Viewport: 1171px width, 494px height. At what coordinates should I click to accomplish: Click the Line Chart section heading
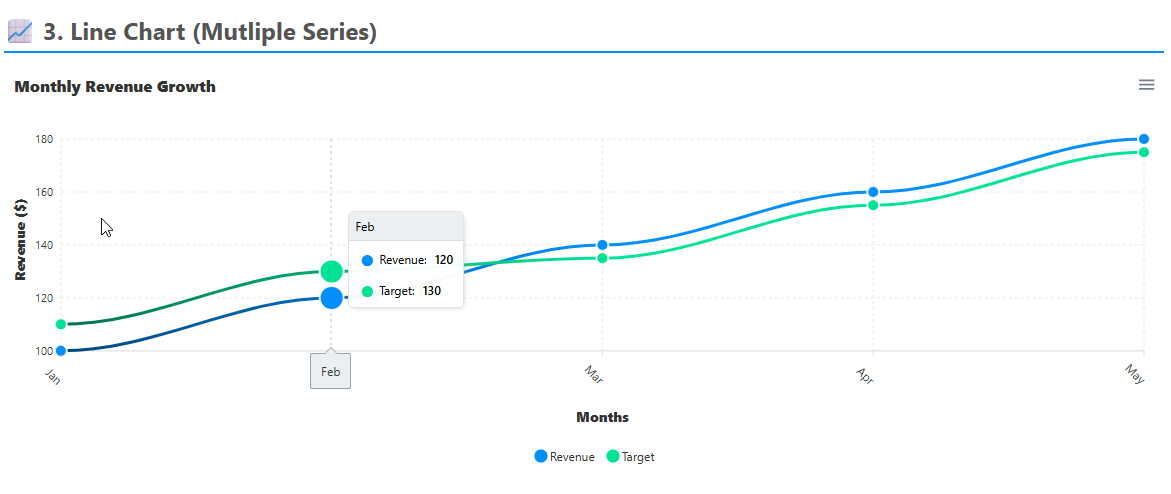coord(210,32)
